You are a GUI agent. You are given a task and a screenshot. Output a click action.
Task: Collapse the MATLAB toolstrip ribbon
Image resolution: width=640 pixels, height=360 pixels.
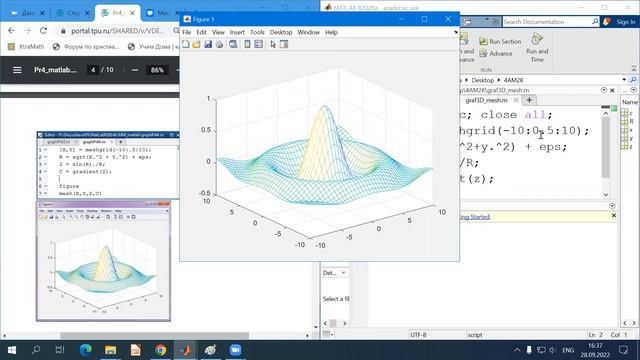634,69
